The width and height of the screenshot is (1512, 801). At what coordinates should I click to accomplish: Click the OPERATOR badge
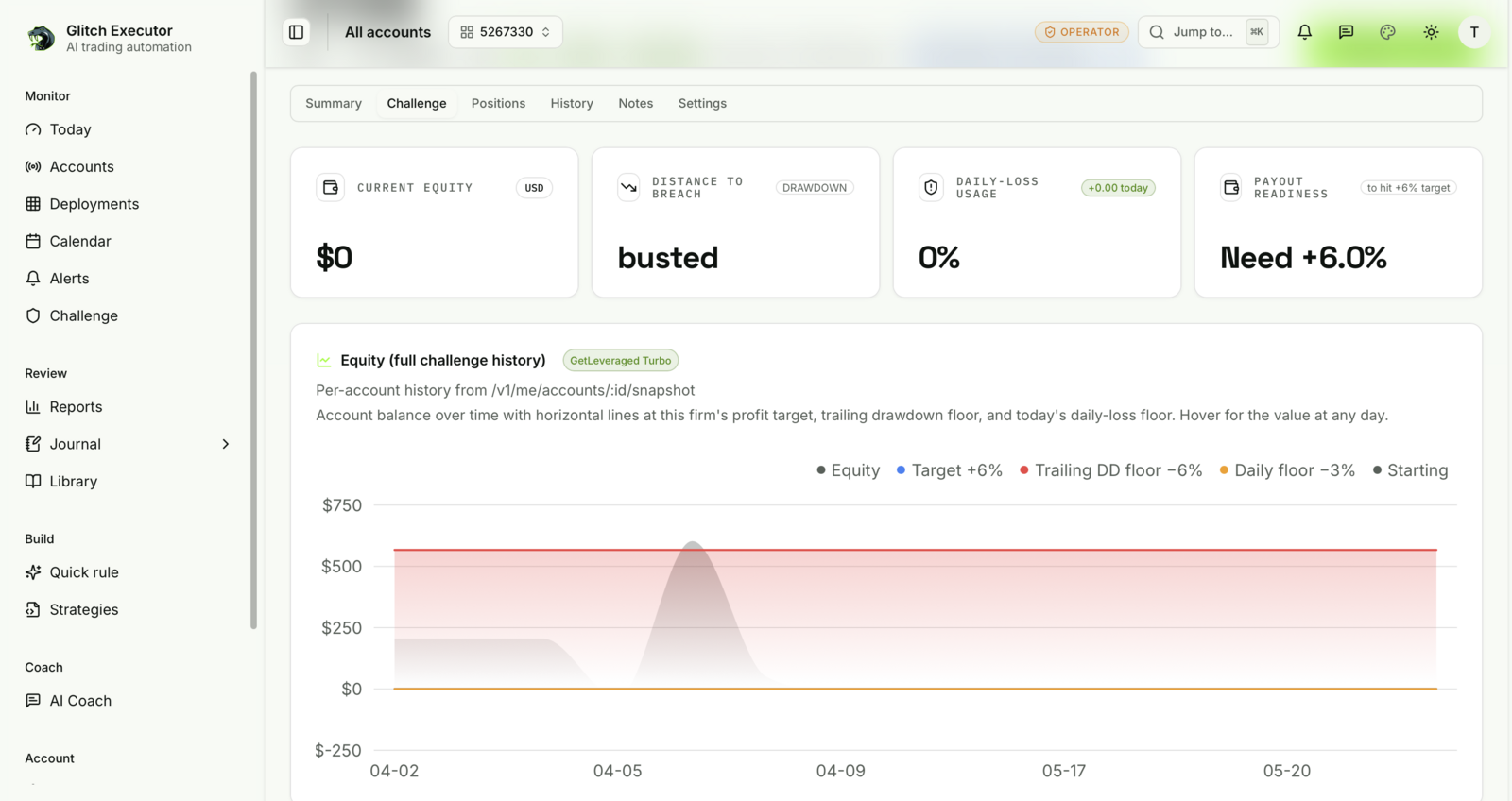tap(1082, 32)
